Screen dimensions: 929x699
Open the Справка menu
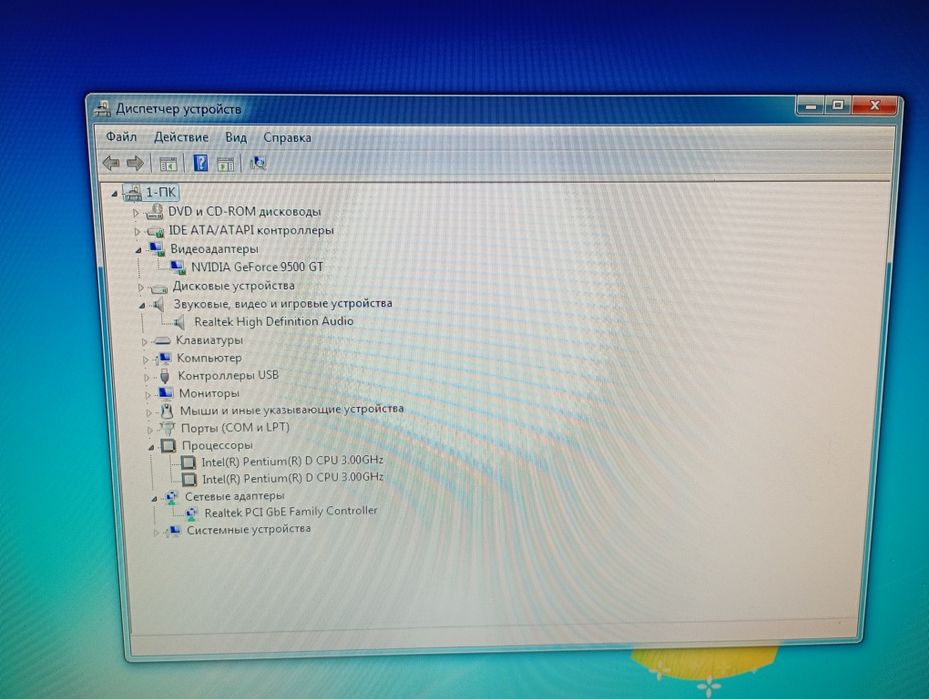coord(287,137)
